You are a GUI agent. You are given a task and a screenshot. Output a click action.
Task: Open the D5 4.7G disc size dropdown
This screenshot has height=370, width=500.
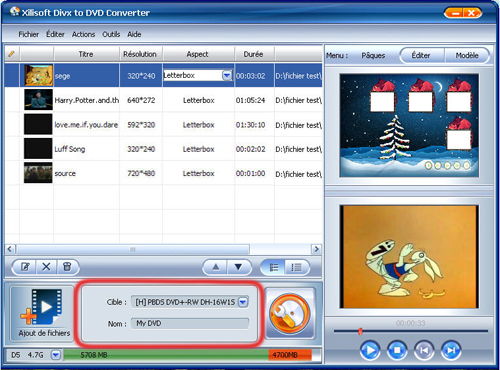56,355
